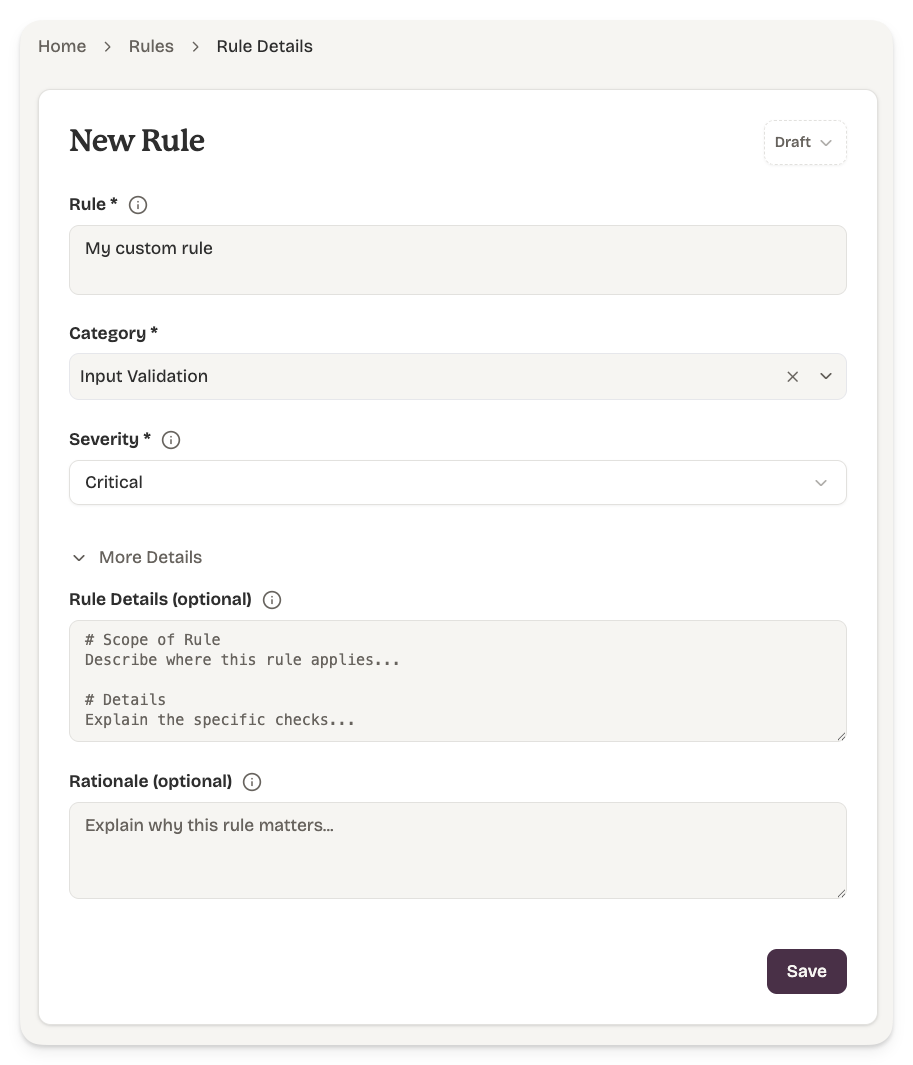Select Rule Details breadcrumb item
913x1065 pixels.
click(x=265, y=46)
